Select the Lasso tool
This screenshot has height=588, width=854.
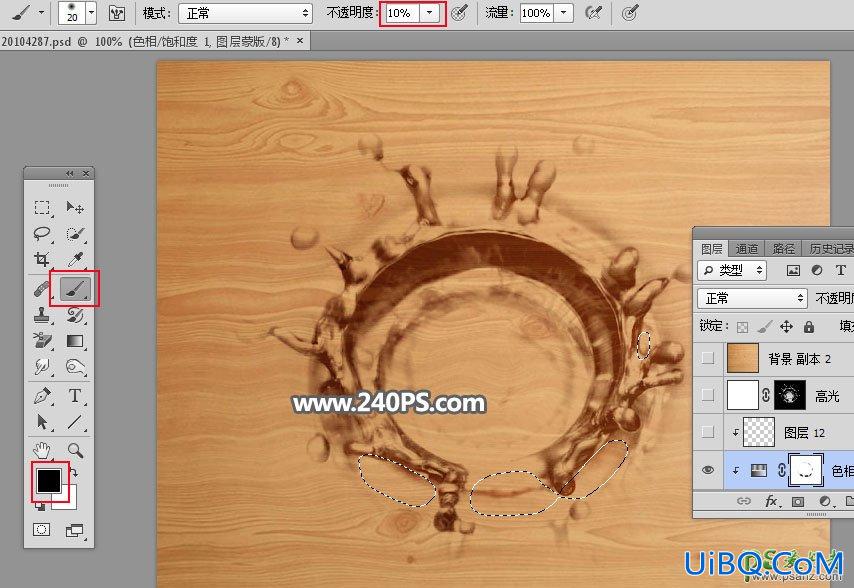coord(42,234)
